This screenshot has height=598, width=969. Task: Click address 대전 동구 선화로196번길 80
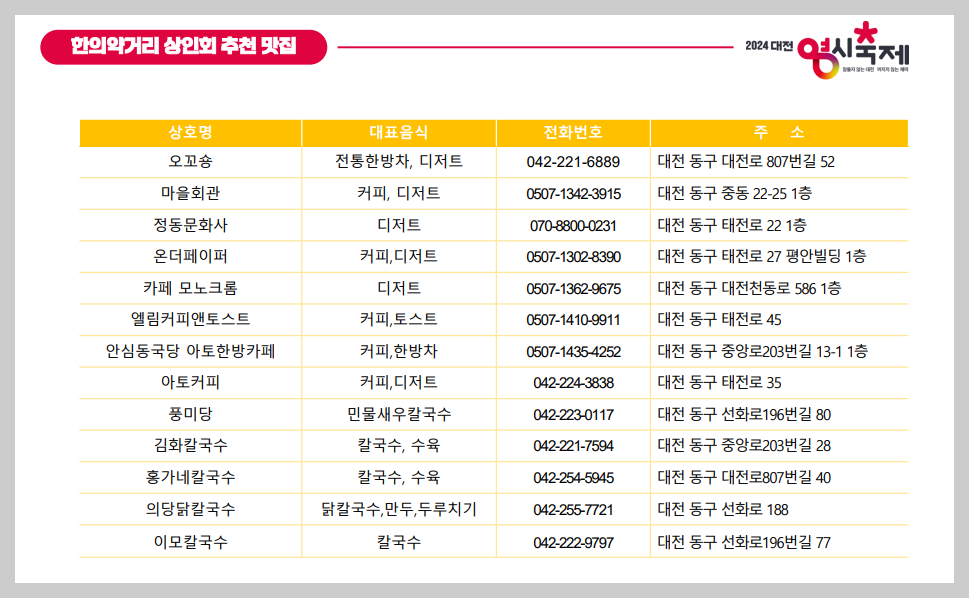pyautogui.click(x=744, y=414)
